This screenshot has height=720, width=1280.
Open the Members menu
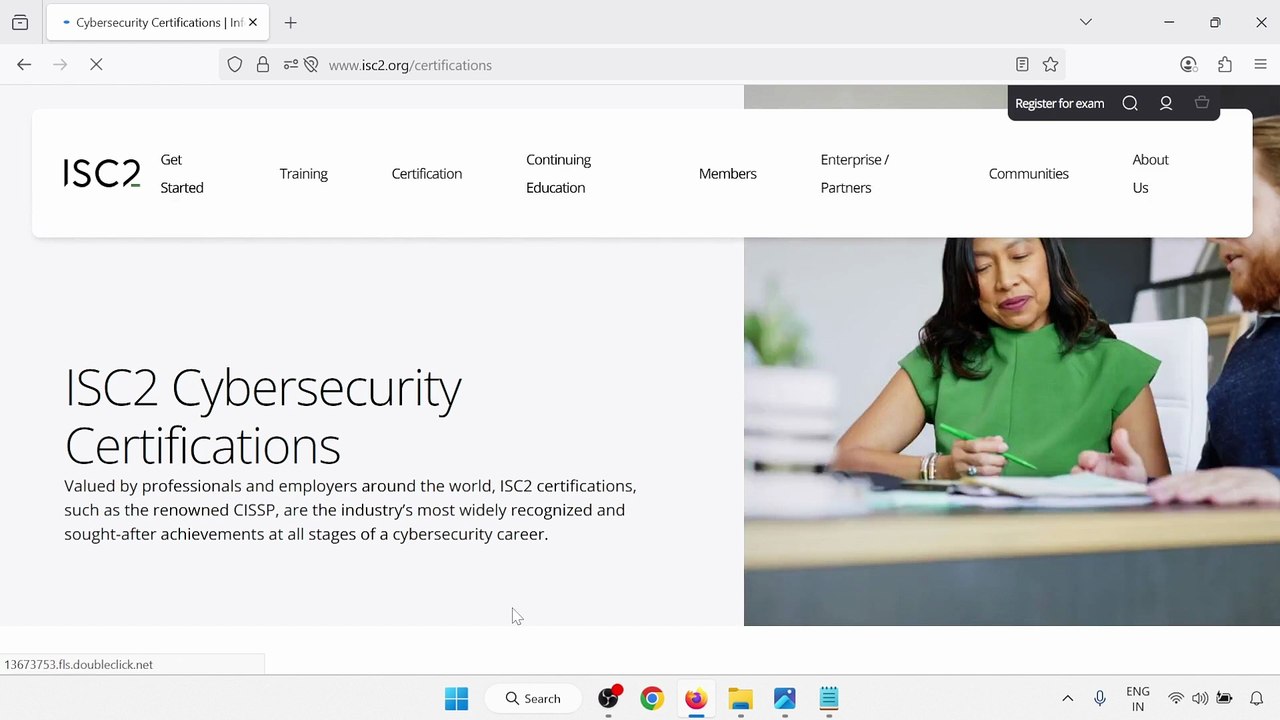(728, 173)
